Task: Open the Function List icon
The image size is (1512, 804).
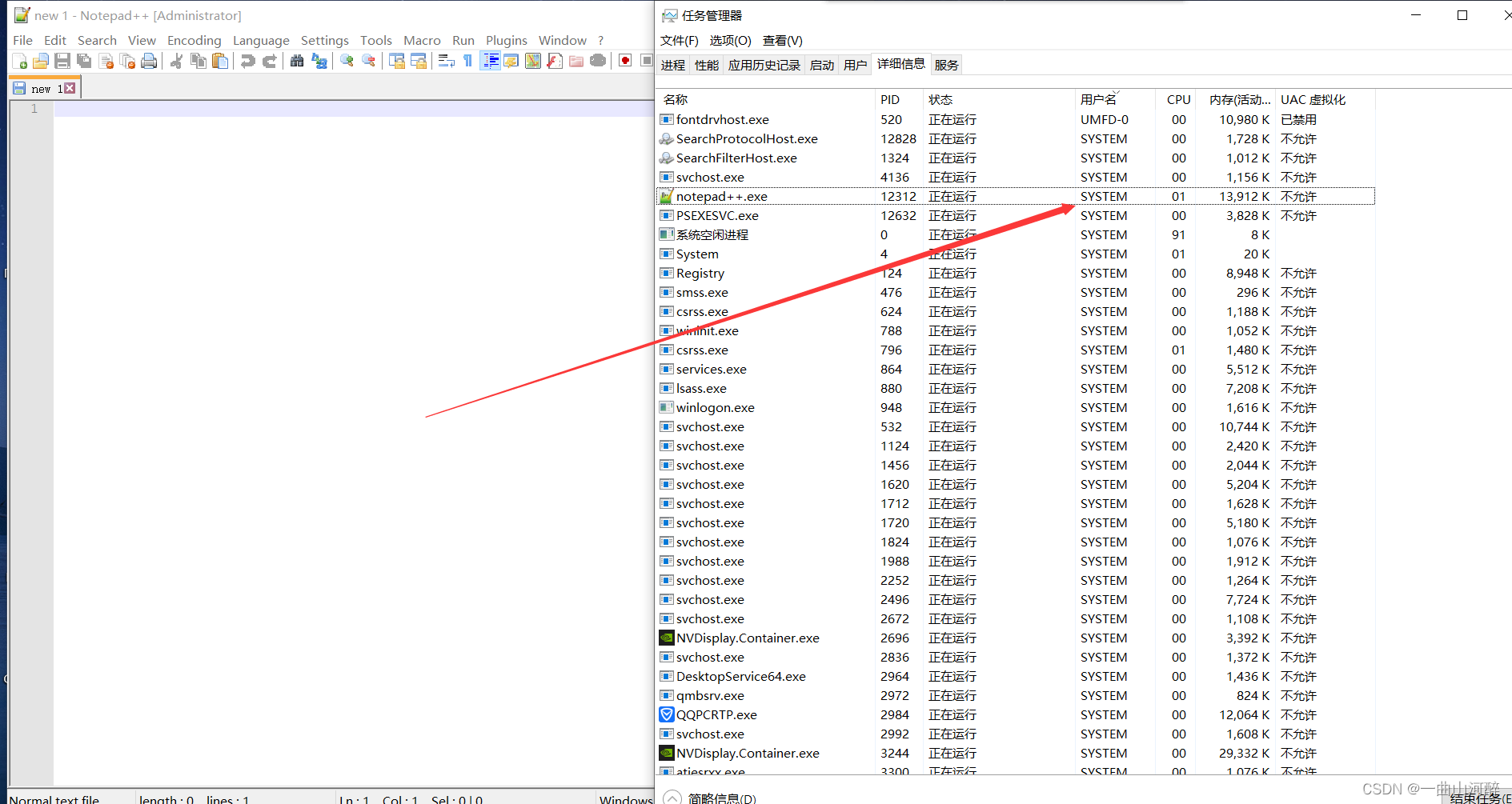Action: tap(555, 62)
